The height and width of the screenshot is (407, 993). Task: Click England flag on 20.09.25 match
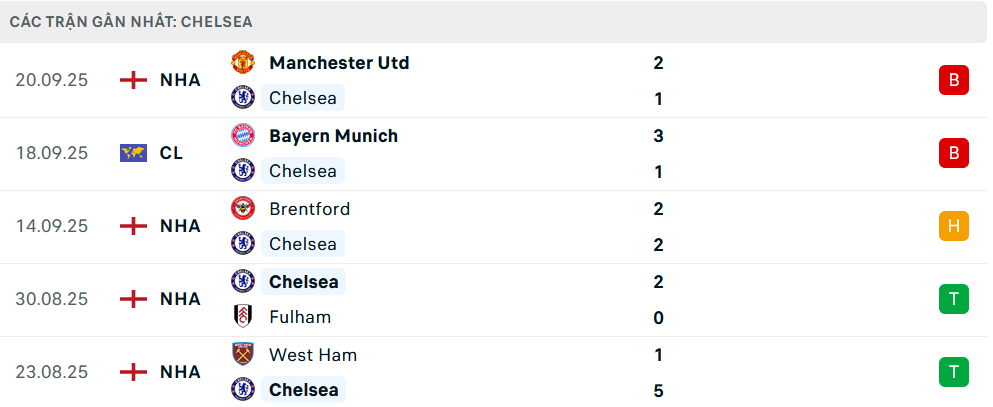pyautogui.click(x=133, y=80)
